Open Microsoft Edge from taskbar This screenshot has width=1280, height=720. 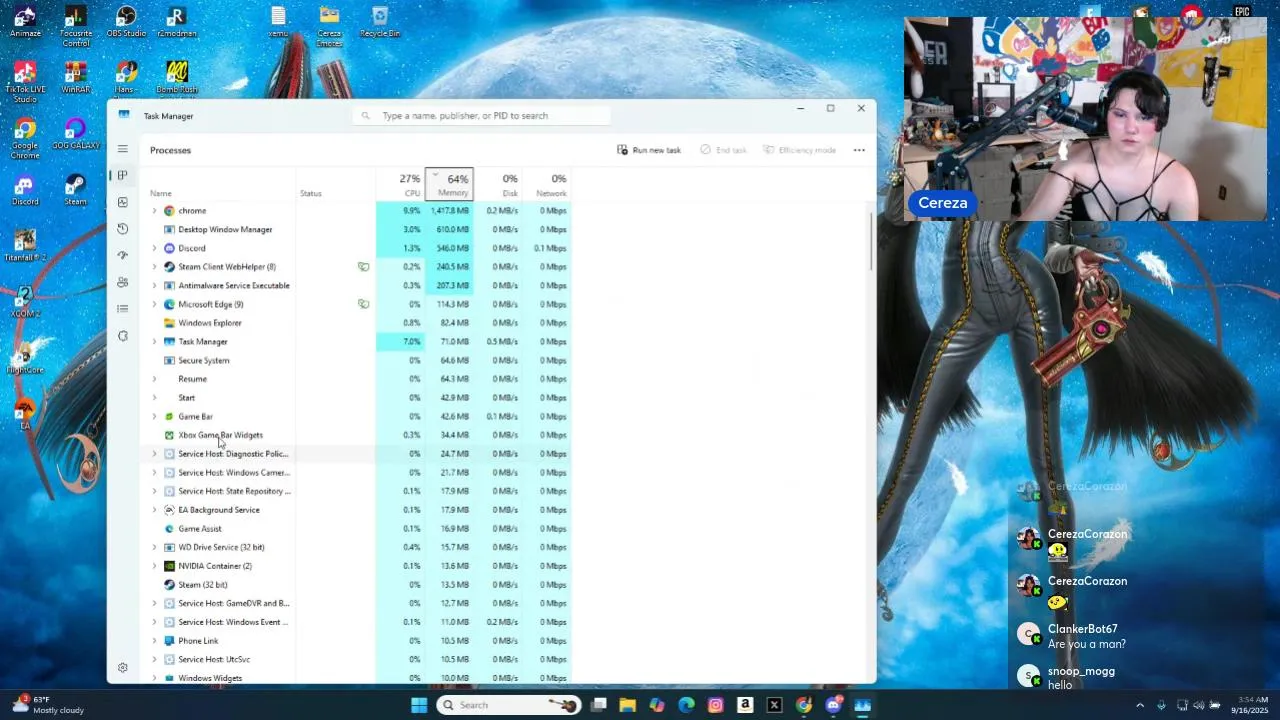coord(686,705)
